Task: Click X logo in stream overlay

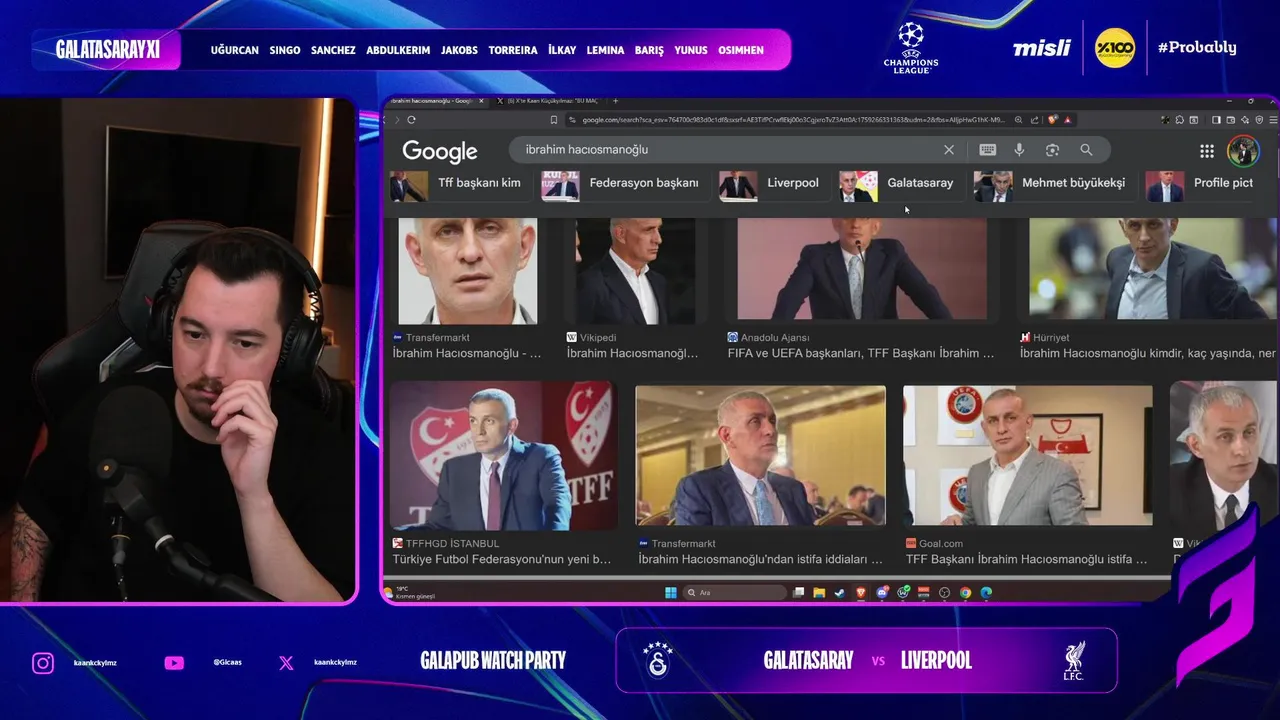Action: (286, 662)
